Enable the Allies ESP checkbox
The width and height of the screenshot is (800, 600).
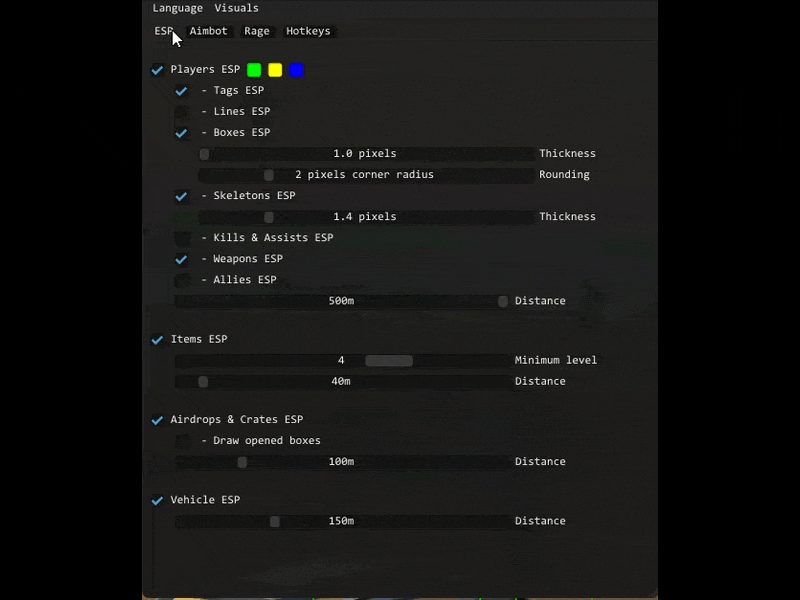click(181, 280)
